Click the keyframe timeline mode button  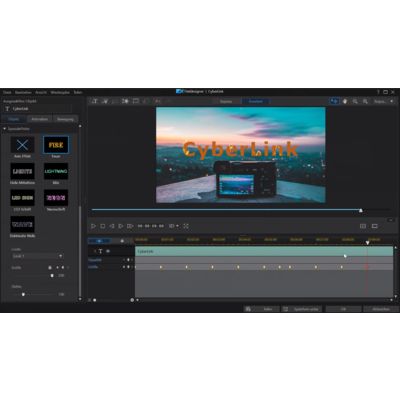point(99,241)
